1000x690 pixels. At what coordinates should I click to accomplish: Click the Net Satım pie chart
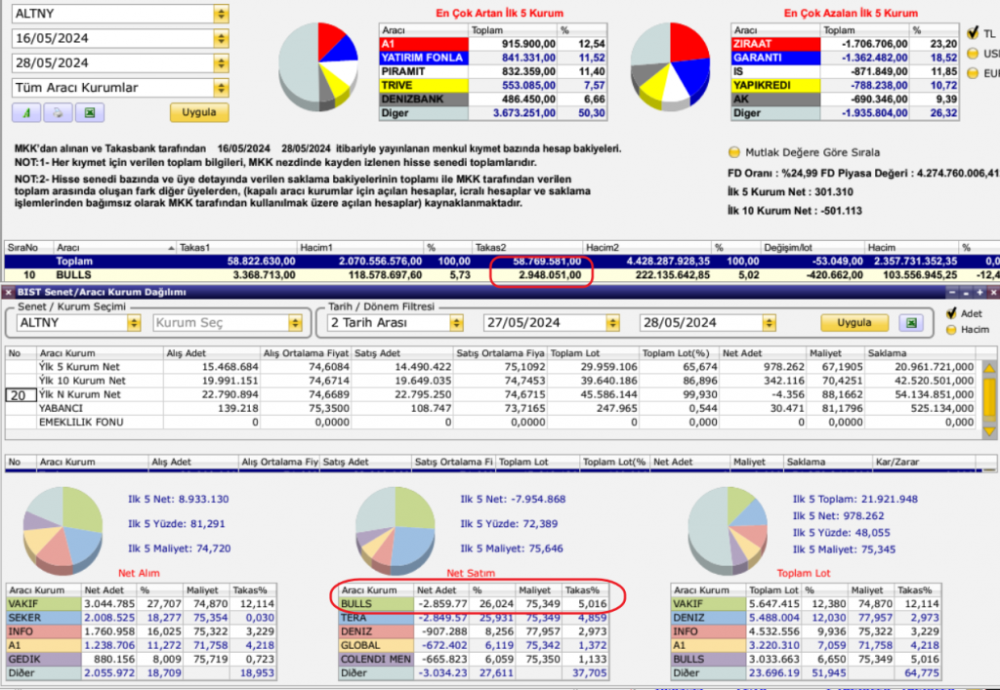pos(395,529)
